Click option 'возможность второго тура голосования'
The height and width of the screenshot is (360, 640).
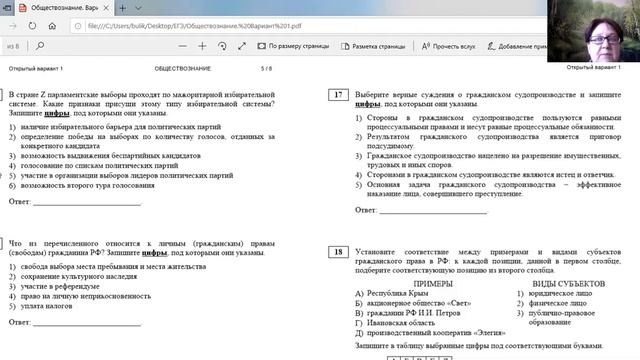click(x=88, y=185)
